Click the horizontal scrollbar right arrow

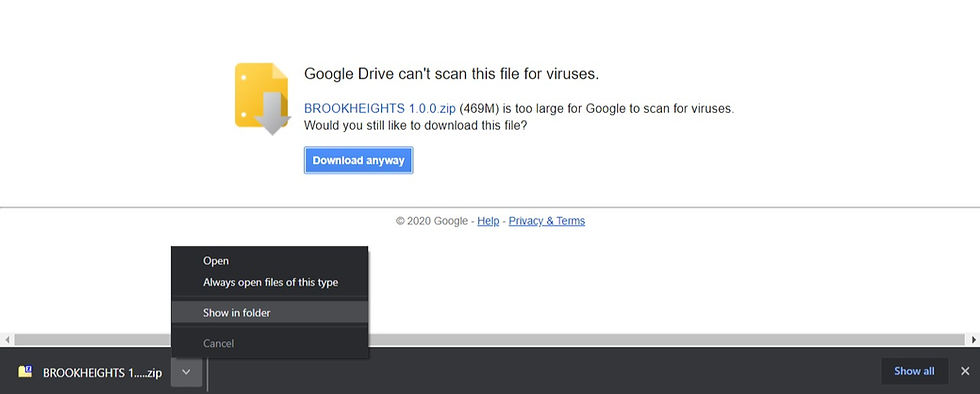point(973,340)
